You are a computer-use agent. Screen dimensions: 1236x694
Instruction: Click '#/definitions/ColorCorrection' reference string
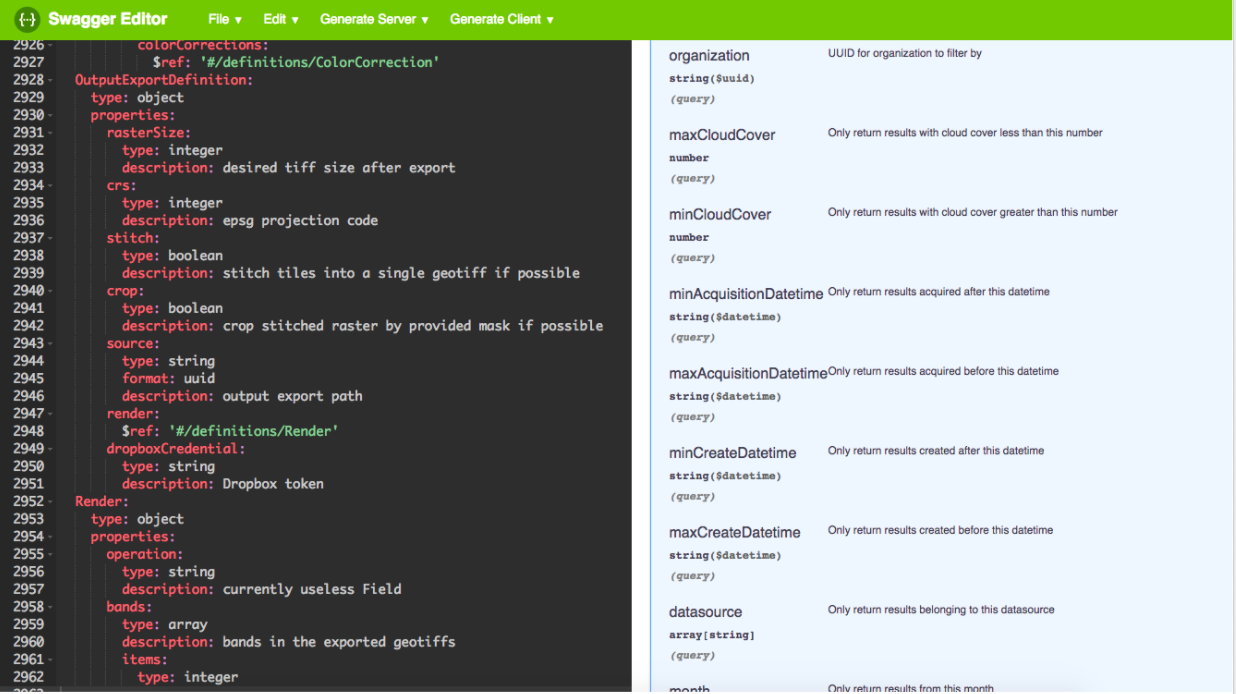click(x=319, y=62)
